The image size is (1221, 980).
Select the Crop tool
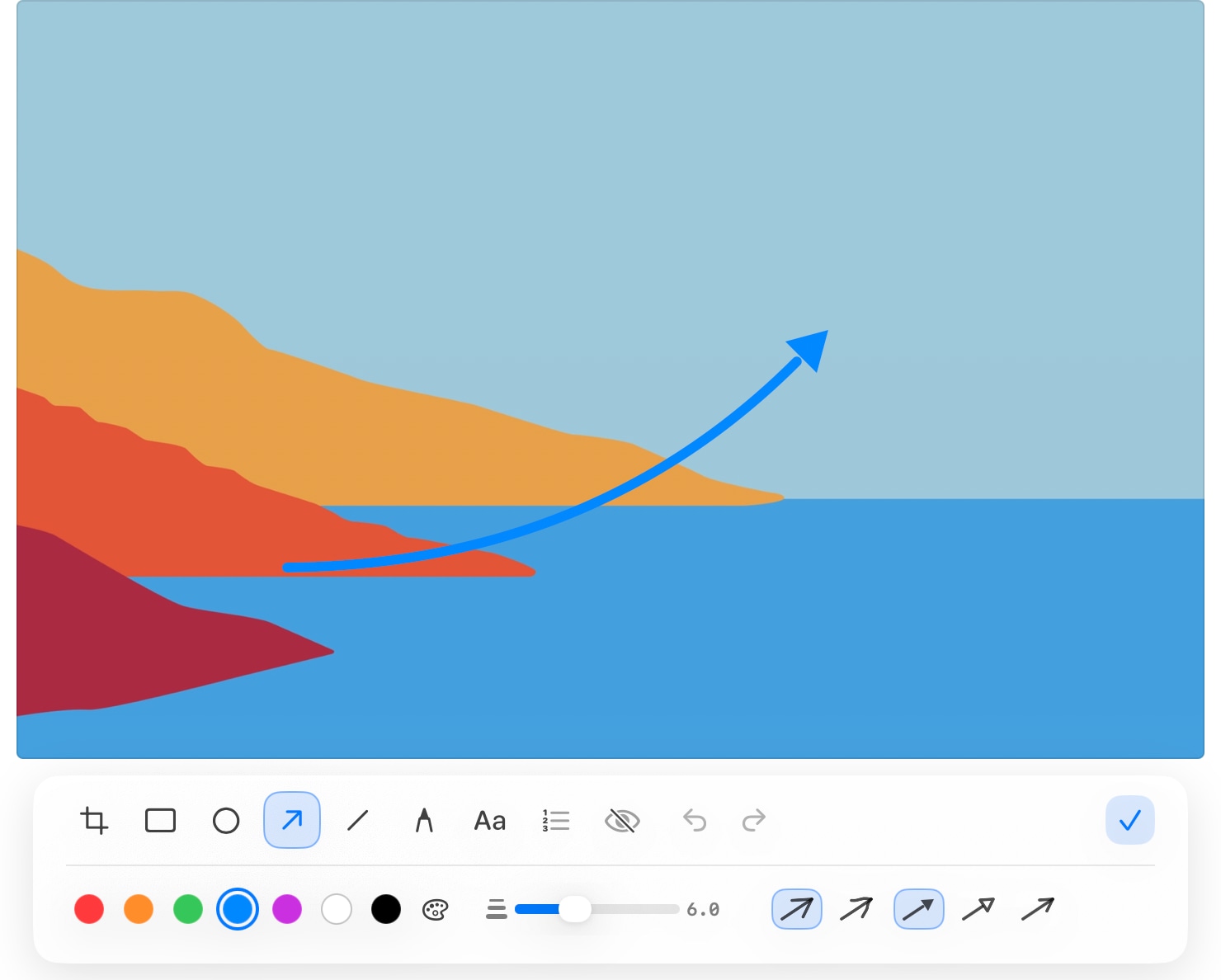(94, 821)
